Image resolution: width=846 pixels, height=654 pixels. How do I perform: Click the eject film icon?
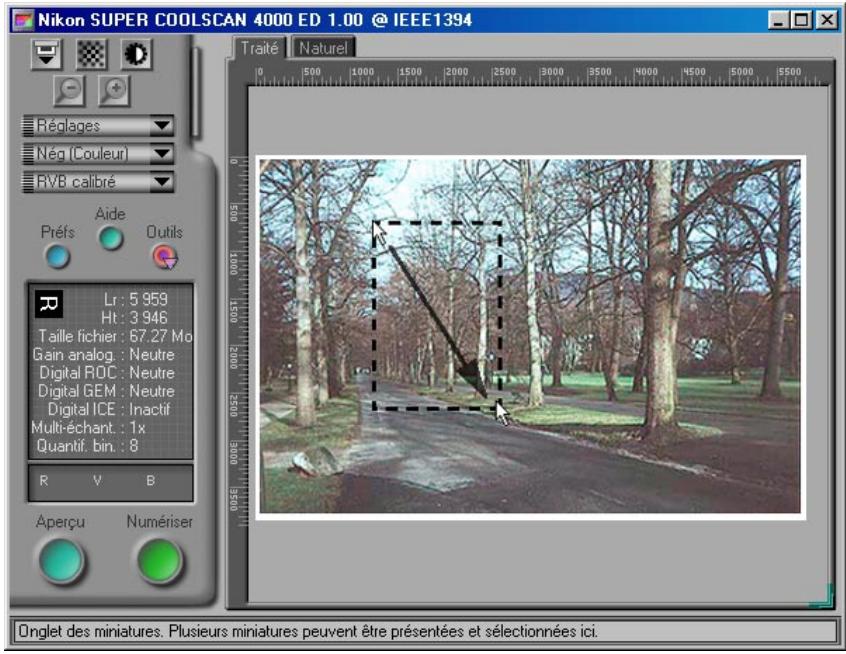click(x=46, y=54)
